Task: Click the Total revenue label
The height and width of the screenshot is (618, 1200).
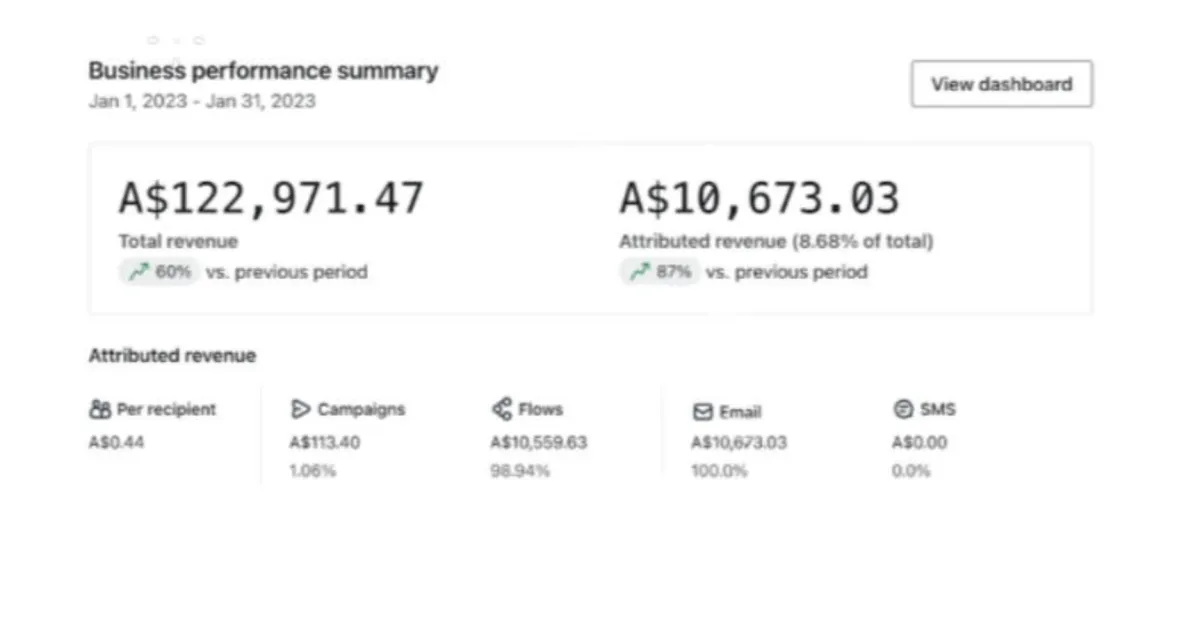Action: [x=178, y=241]
